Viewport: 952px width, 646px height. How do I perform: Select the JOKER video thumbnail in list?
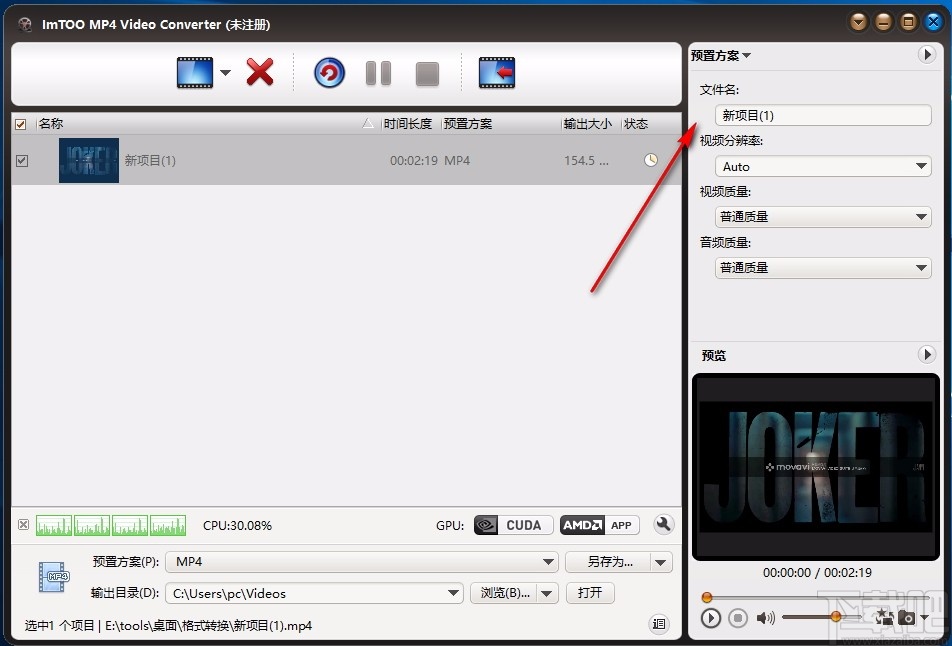tap(88, 160)
